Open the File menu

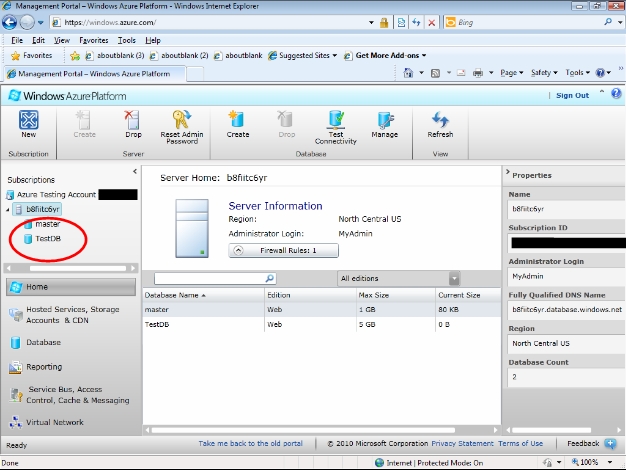[x=17, y=40]
